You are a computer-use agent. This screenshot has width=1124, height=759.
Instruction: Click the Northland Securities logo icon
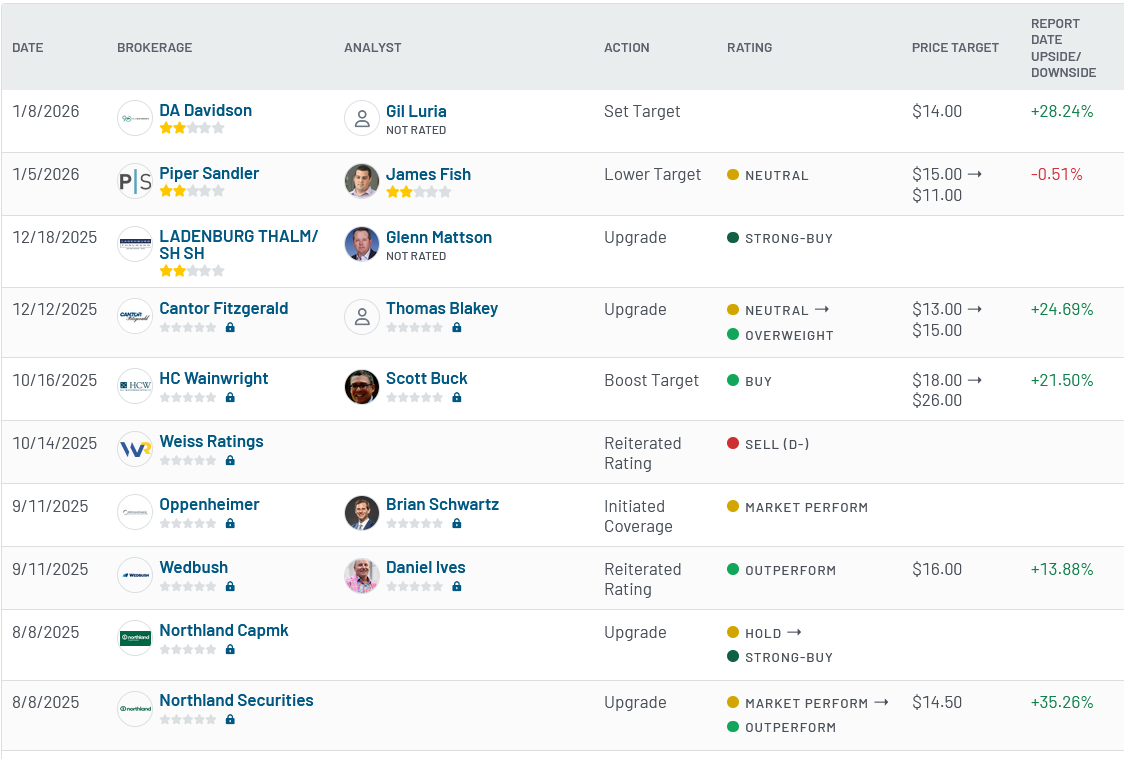(x=135, y=708)
